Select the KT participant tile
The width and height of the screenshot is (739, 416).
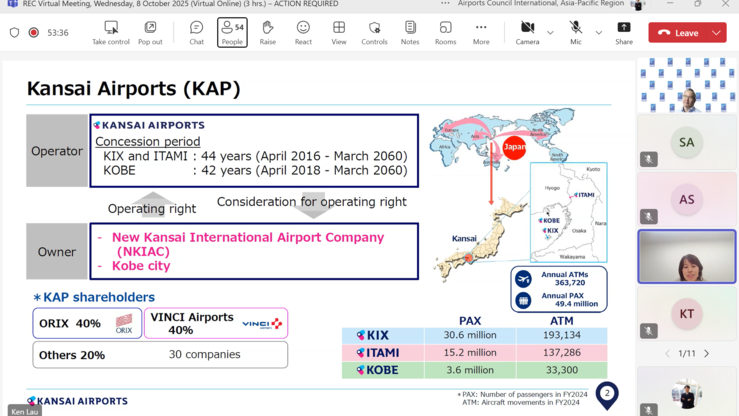coord(686,314)
